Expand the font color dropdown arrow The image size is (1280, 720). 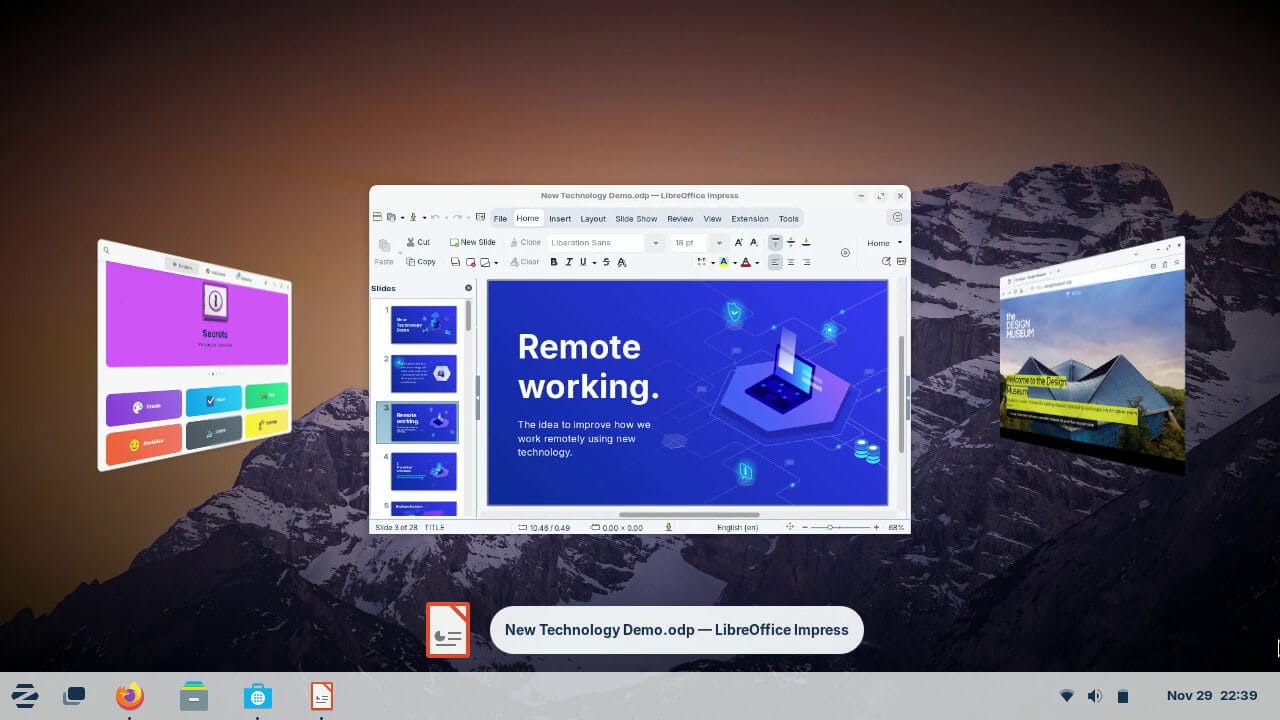[757, 261]
